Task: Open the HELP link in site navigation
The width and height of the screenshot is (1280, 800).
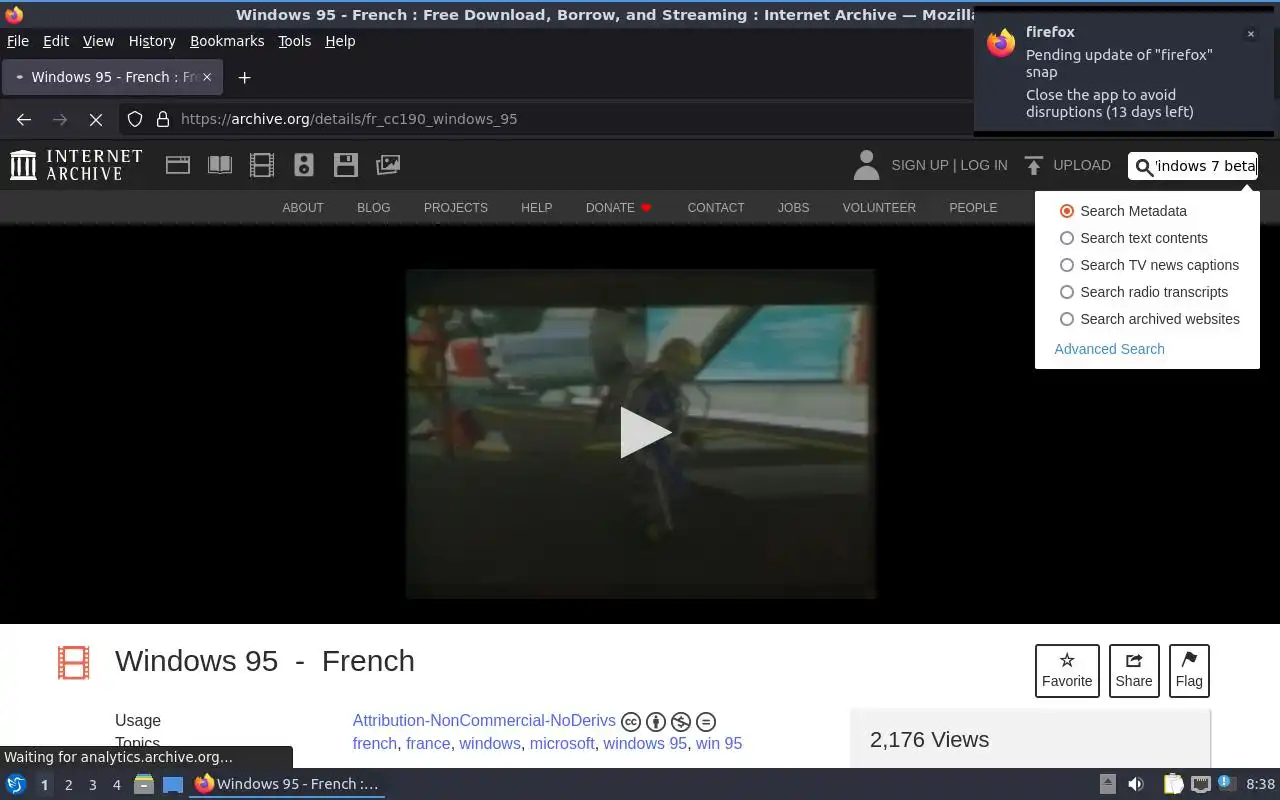Action: tap(536, 208)
